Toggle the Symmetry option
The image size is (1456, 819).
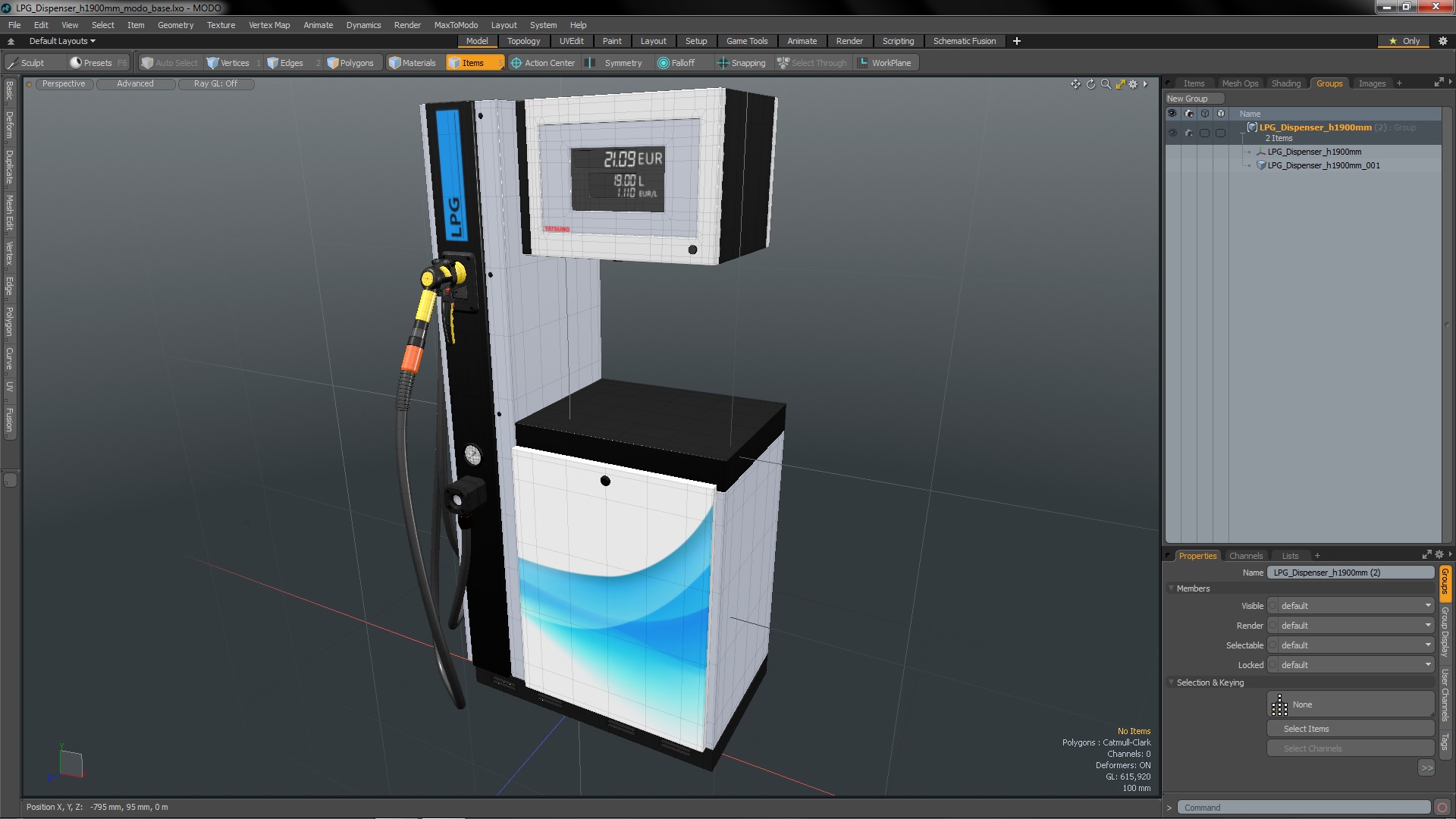[616, 63]
